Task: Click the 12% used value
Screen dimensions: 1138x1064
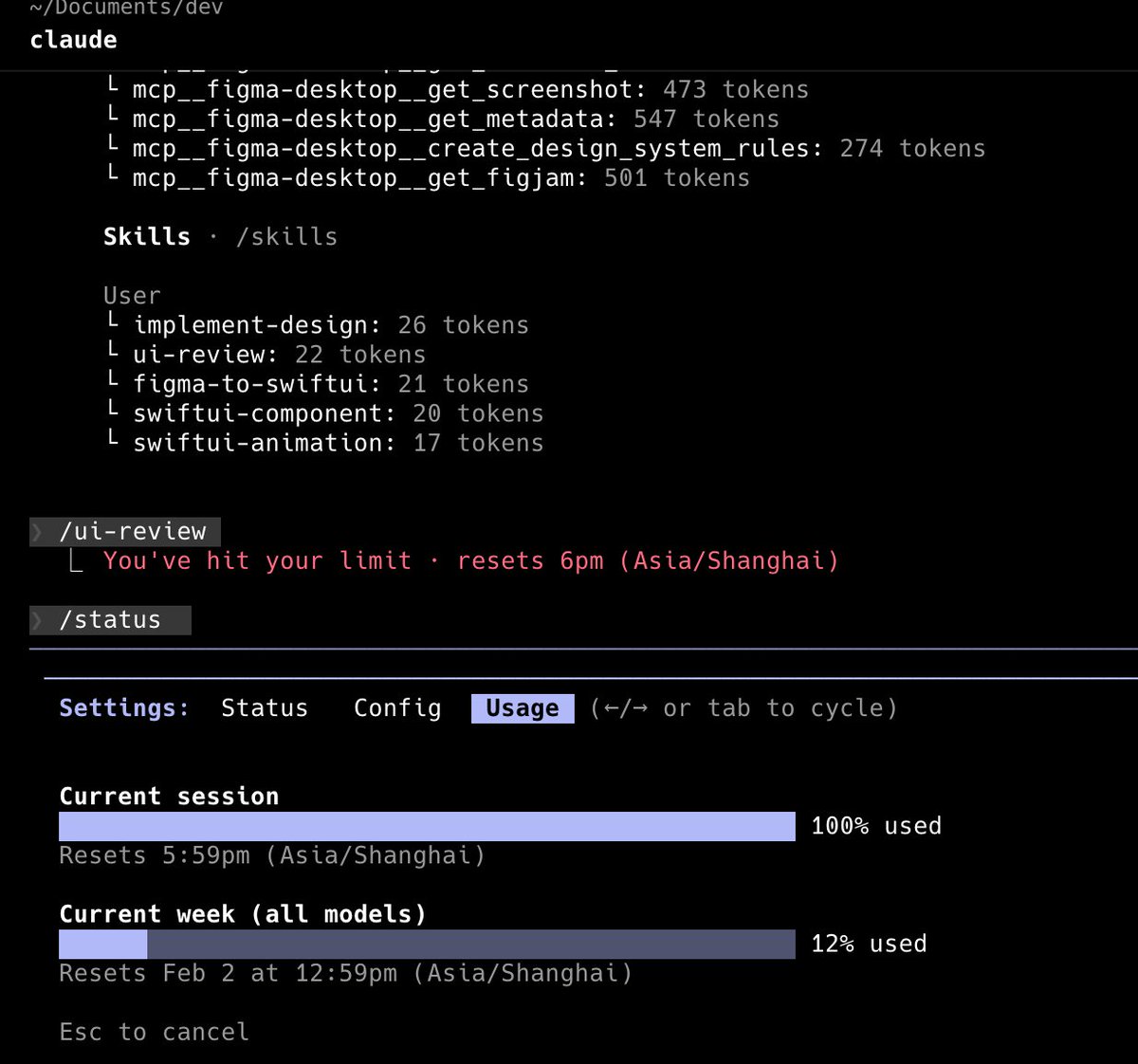Action: pyautogui.click(x=869, y=945)
